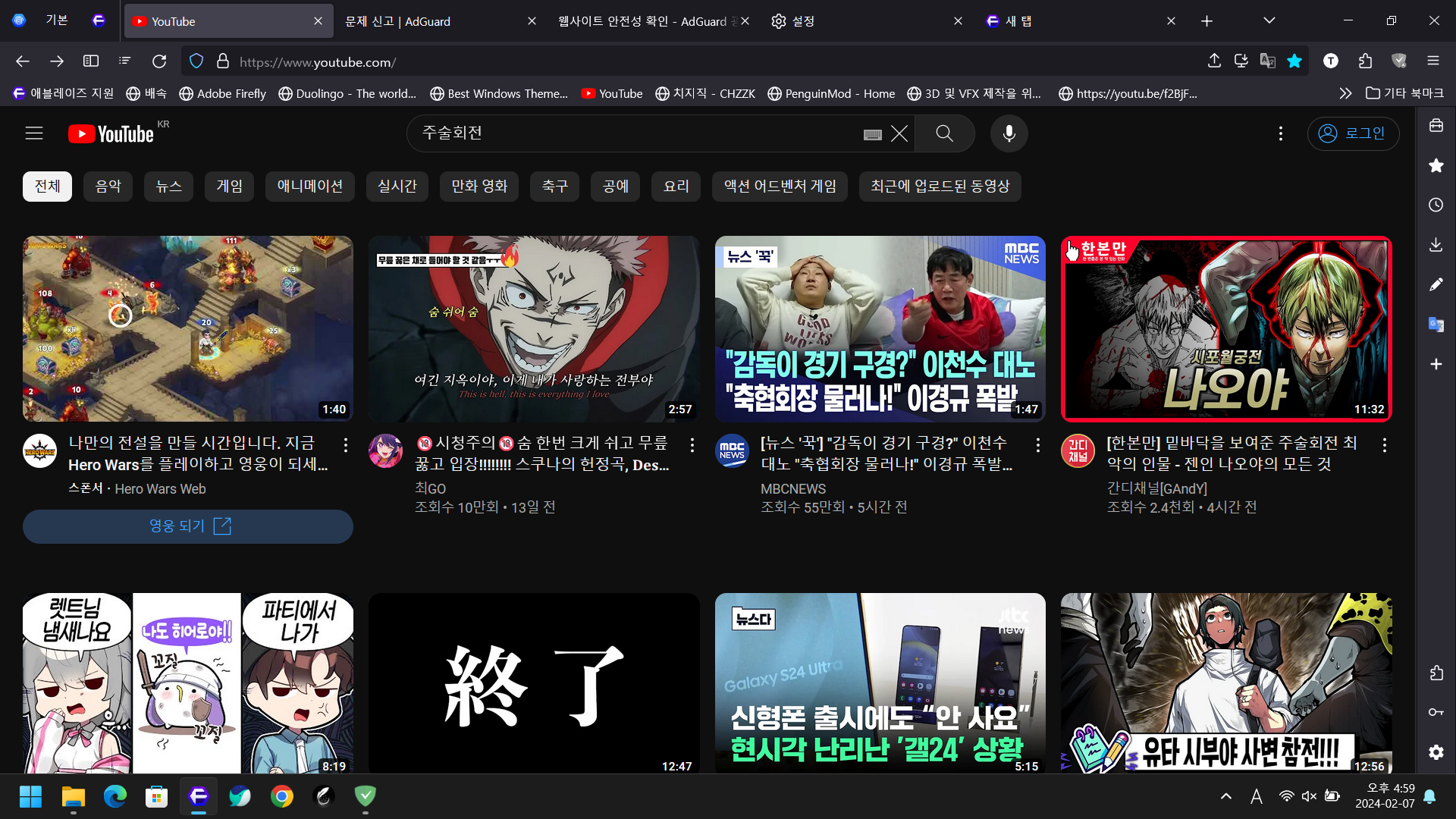
Task: Click the 영웅 되기 ad button
Action: [188, 526]
